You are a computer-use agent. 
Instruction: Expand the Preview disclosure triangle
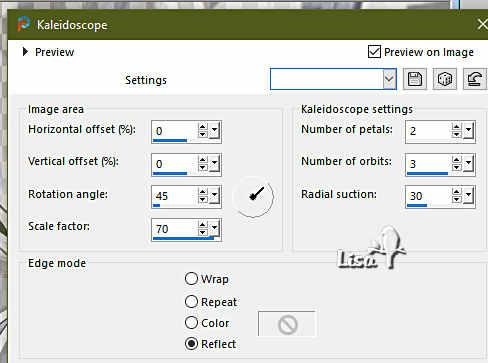pyautogui.click(x=25, y=52)
